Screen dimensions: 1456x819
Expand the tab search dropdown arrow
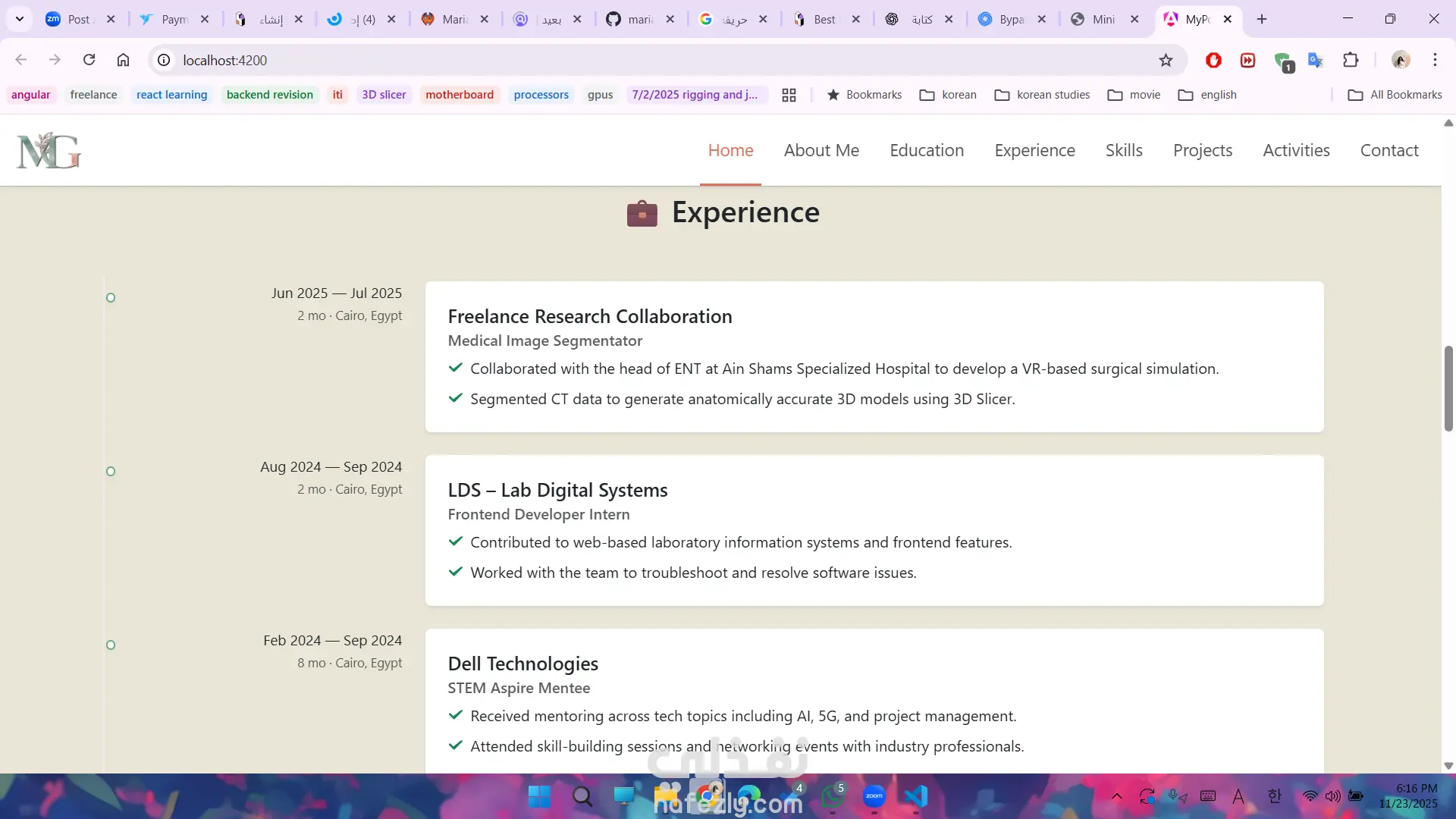[20, 19]
